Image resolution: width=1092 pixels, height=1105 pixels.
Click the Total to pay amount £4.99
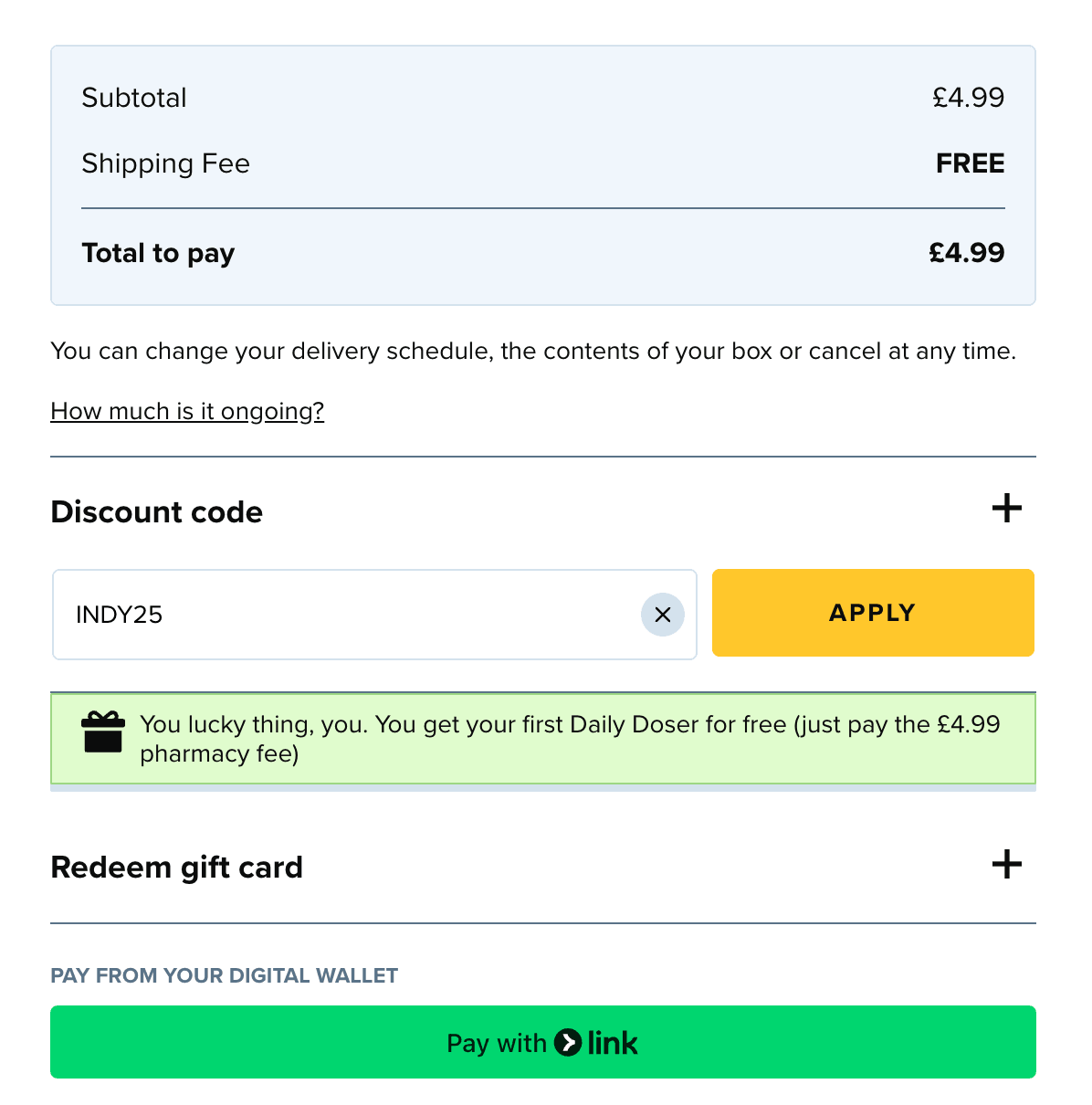967,253
